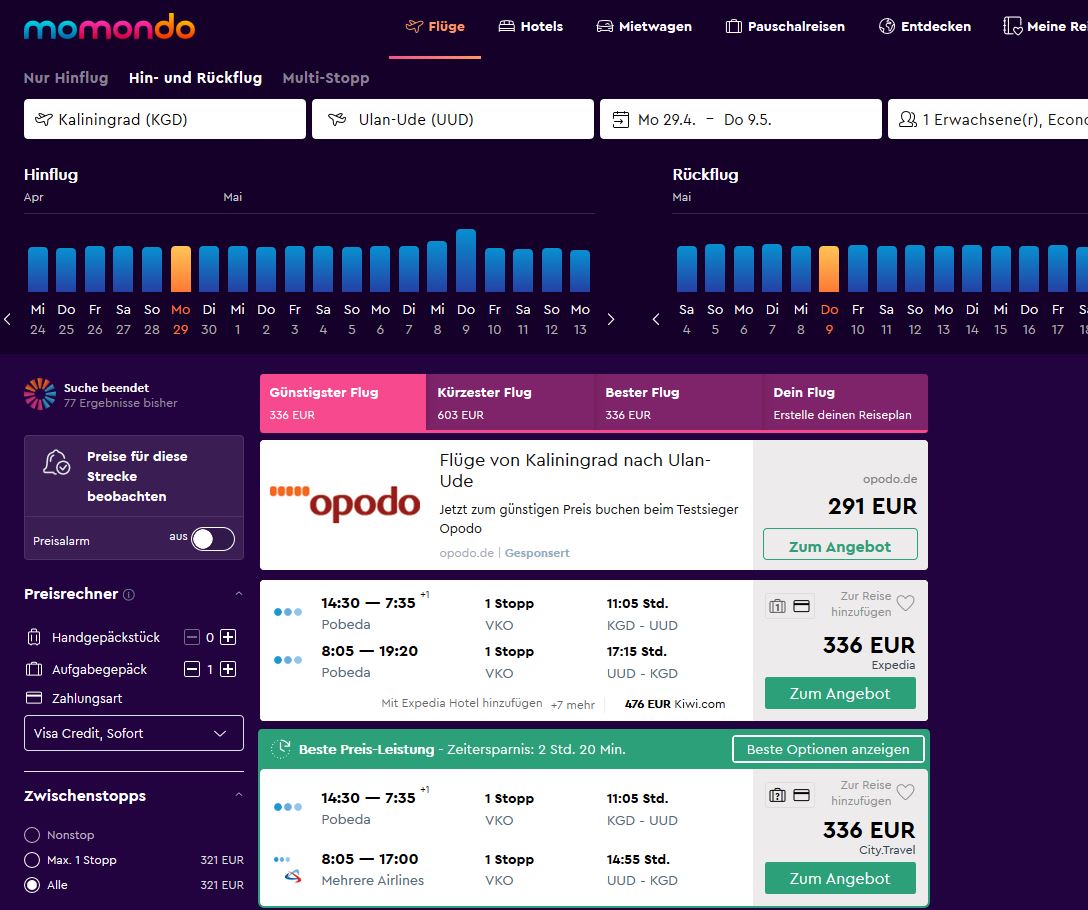Sort by Bester Flug tab
The image size is (1088, 910).
678,403
